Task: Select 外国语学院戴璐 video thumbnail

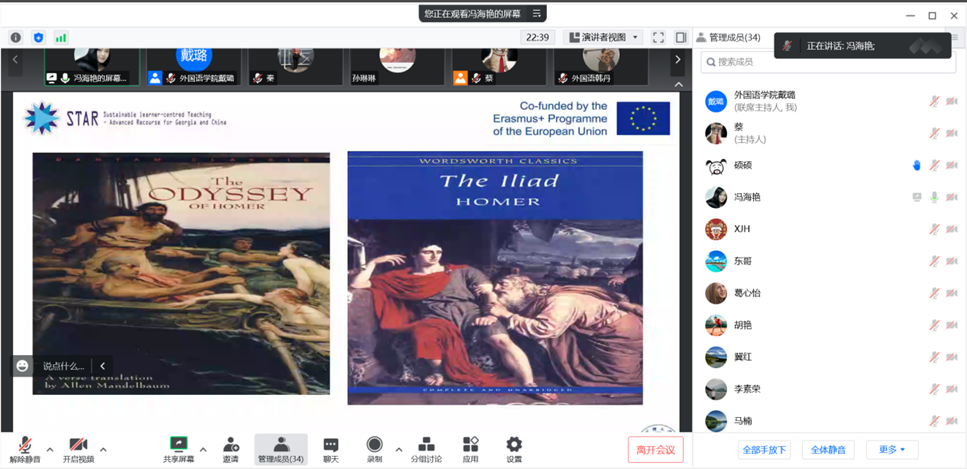Action: pos(194,67)
